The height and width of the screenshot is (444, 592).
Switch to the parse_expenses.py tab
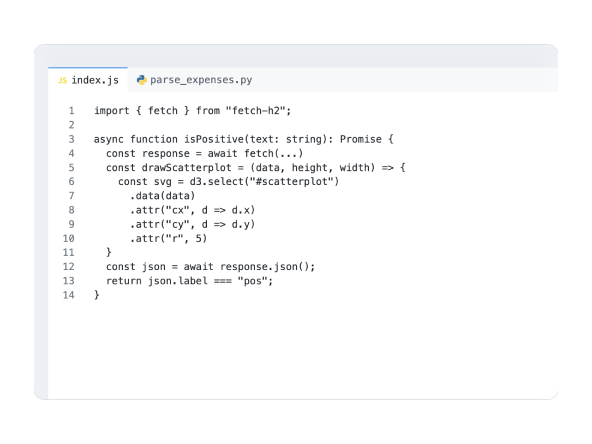[x=194, y=80]
